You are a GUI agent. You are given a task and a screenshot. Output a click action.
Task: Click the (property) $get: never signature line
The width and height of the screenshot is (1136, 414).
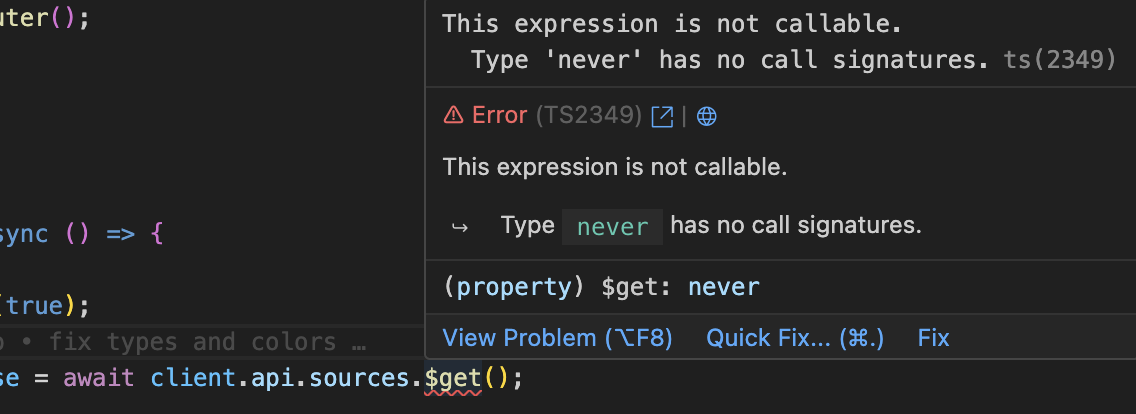click(x=600, y=288)
